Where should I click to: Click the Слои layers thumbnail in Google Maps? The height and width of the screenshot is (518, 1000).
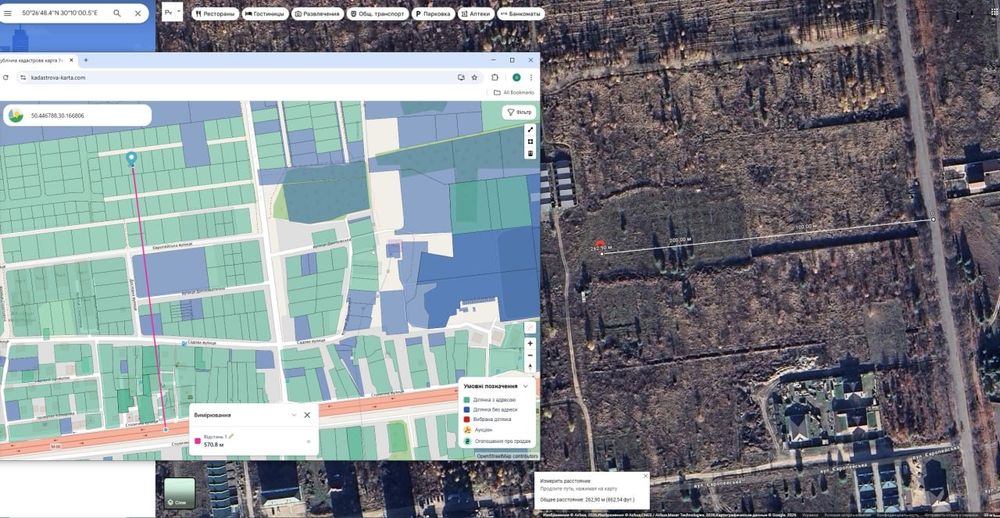point(180,493)
